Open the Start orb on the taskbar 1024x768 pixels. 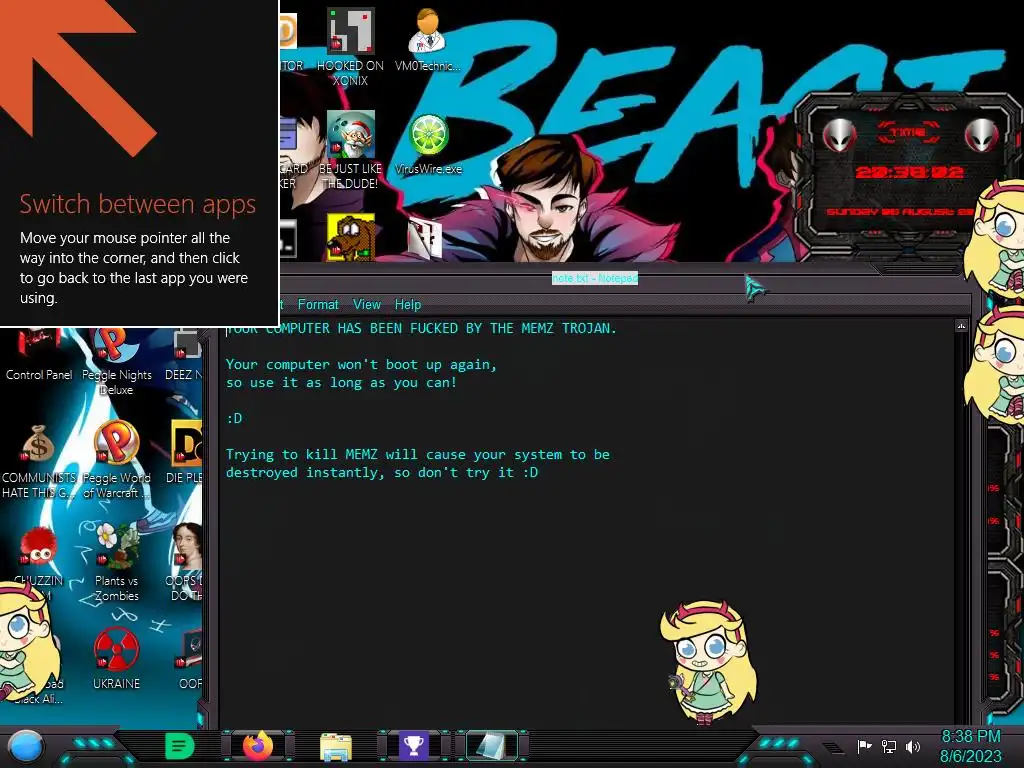coord(26,747)
